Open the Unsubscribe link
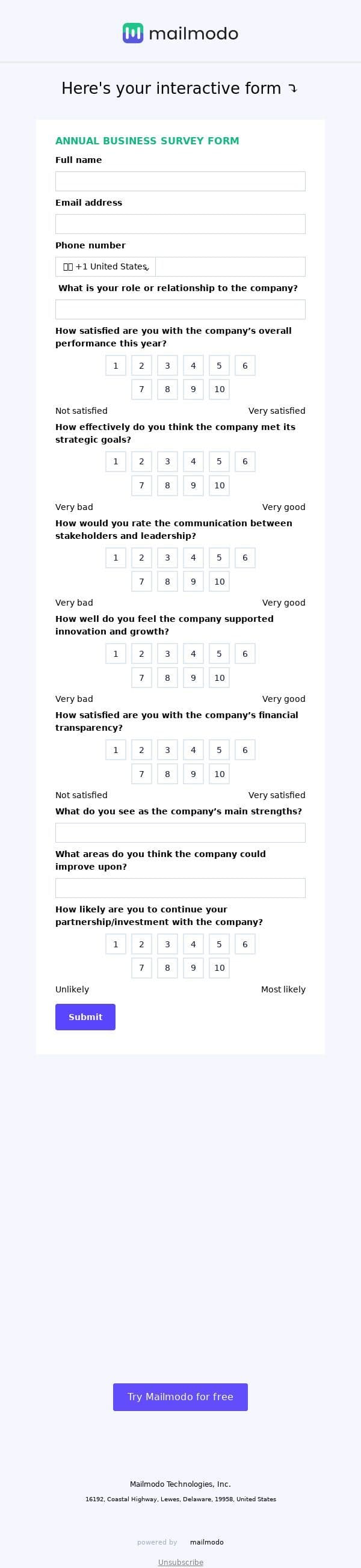The image size is (361, 1568). click(x=180, y=1562)
